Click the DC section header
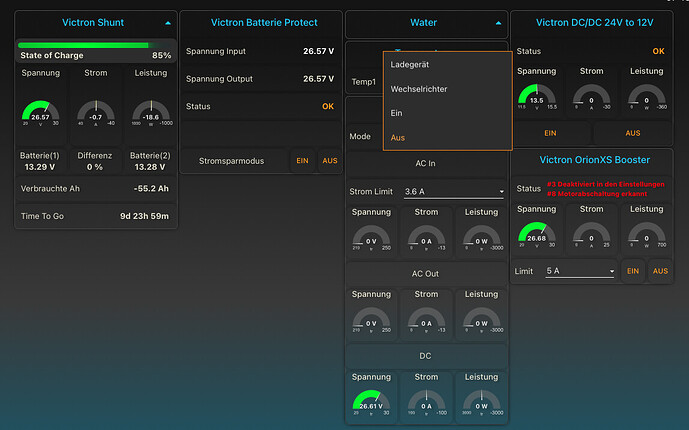This screenshot has width=689, height=430. pos(425,356)
